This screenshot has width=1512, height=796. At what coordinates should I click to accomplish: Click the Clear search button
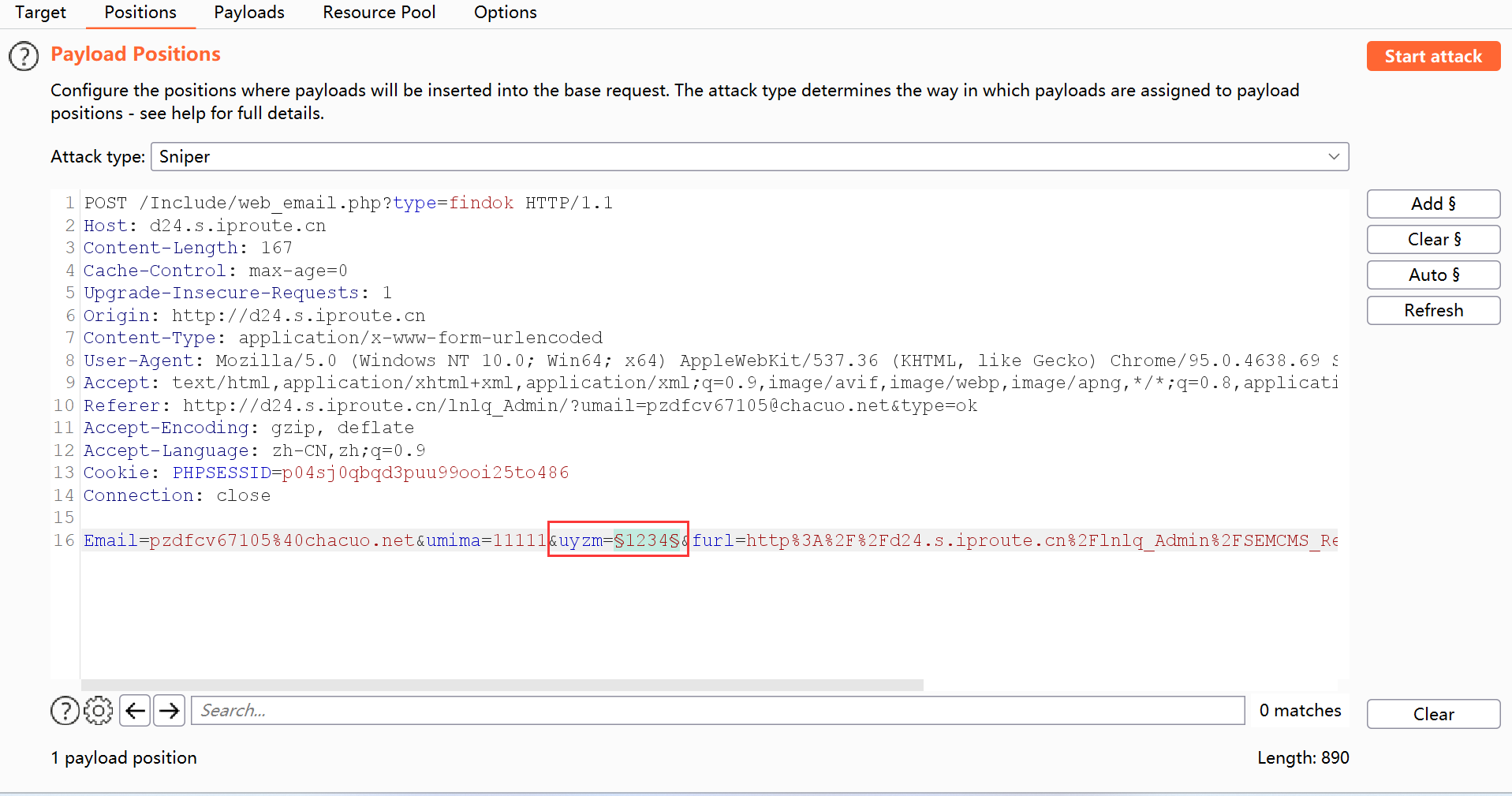(x=1433, y=714)
